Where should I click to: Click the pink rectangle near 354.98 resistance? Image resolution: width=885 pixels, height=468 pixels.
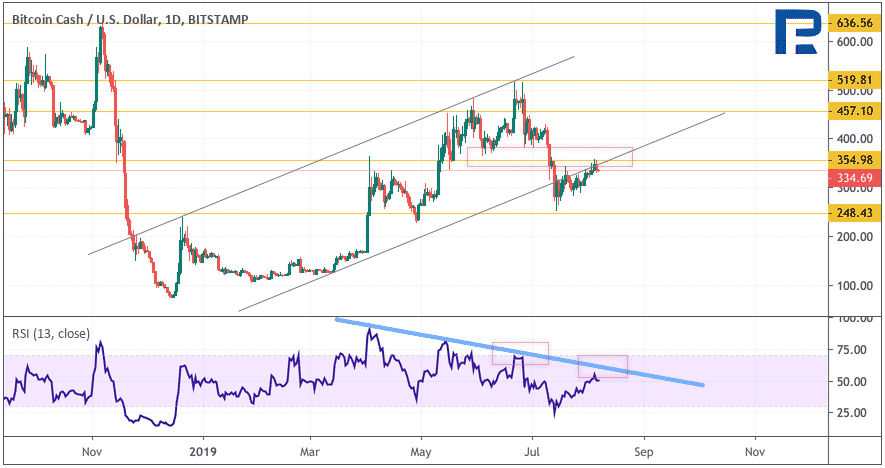(x=550, y=157)
